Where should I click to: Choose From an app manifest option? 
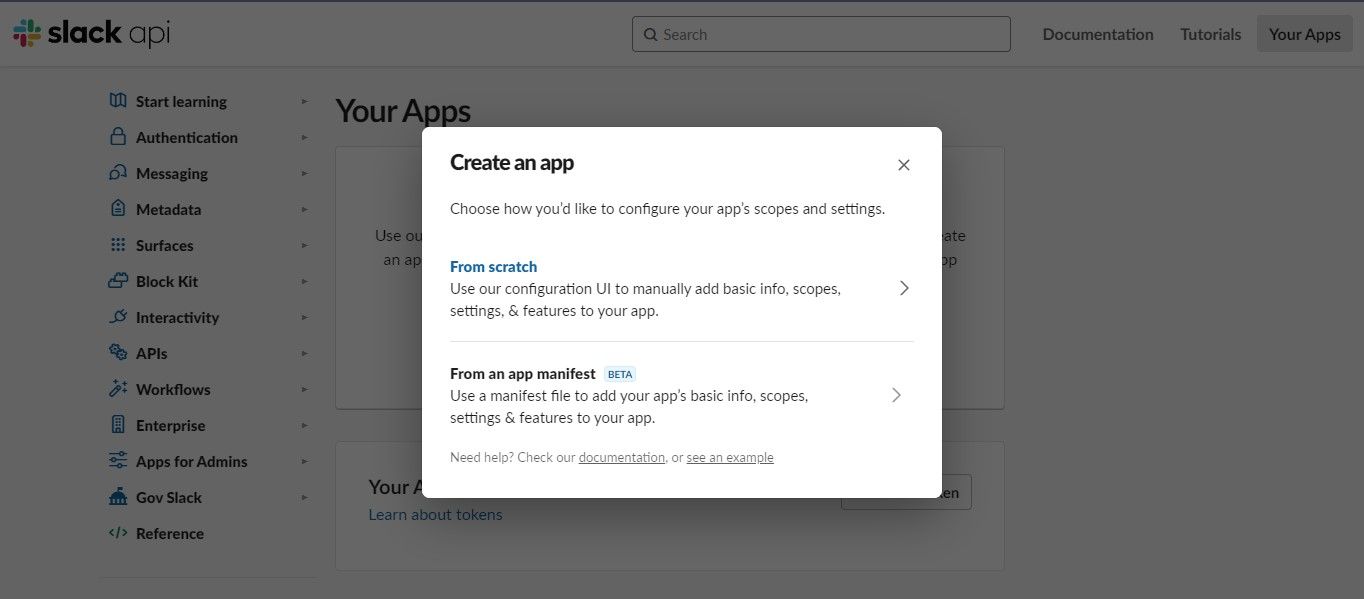point(521,373)
